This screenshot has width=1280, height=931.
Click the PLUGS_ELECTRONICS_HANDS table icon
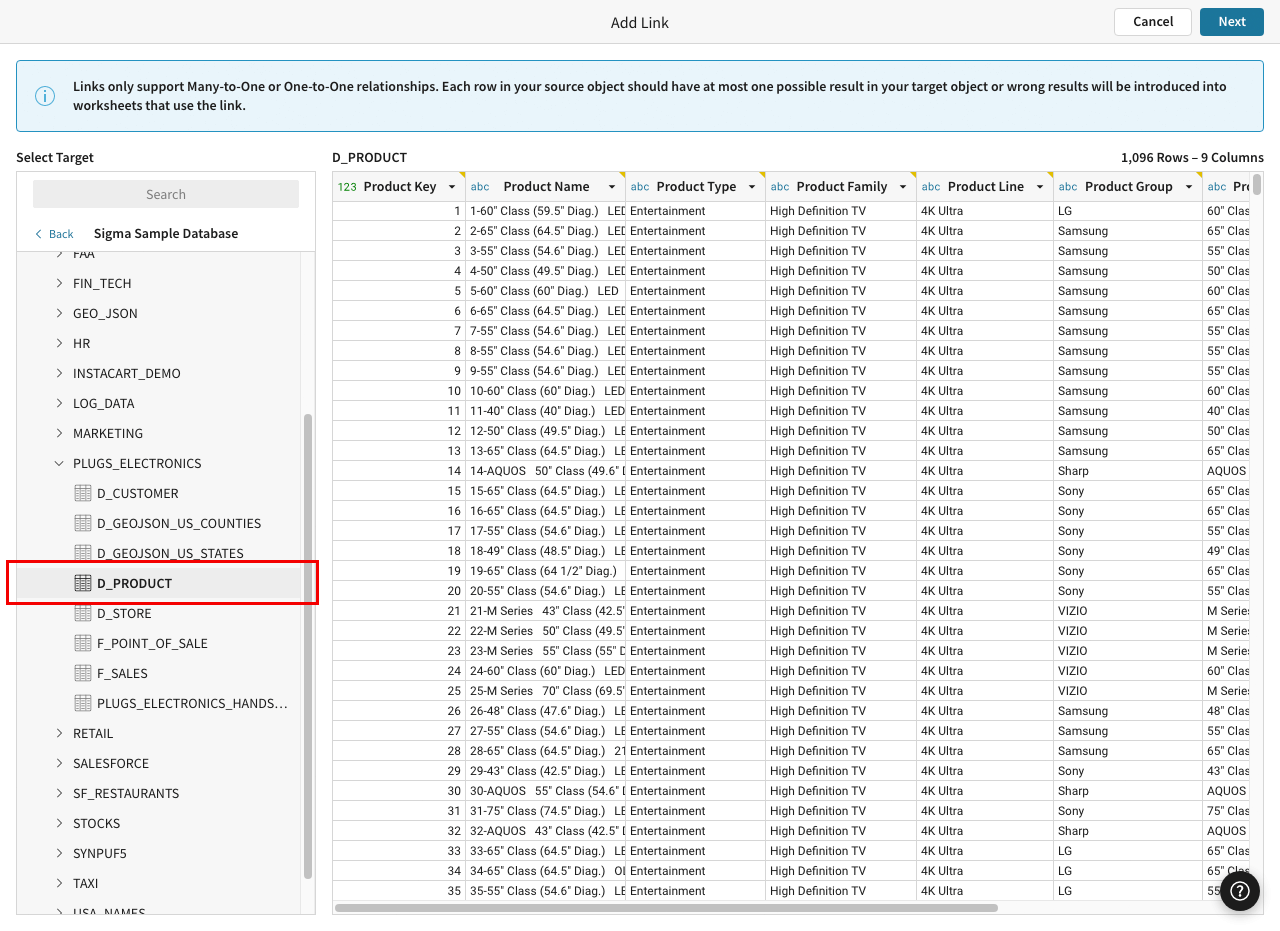click(83, 703)
